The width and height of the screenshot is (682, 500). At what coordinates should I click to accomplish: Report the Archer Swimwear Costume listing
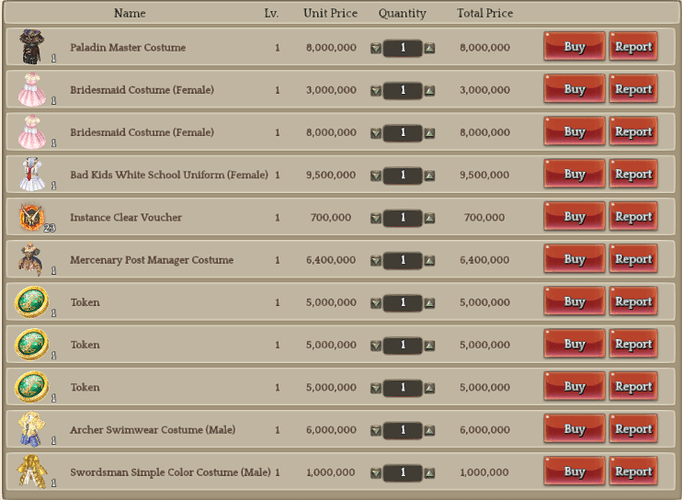pyautogui.click(x=633, y=429)
